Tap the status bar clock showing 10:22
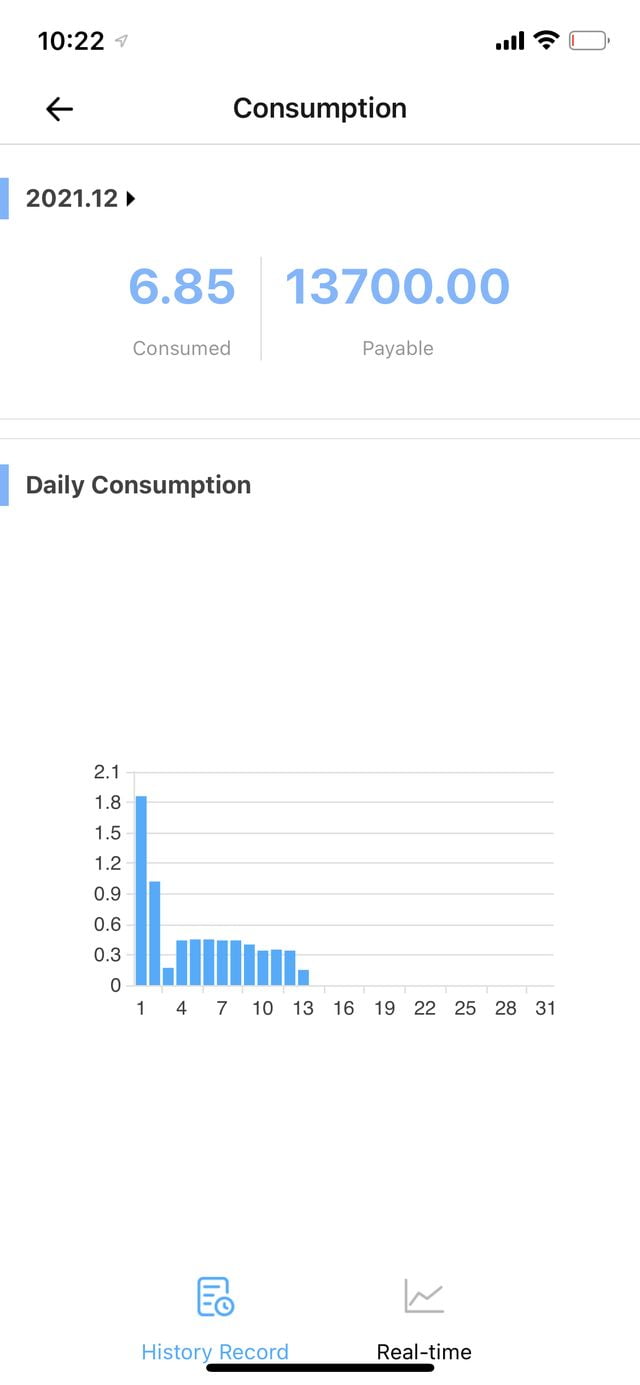The height and width of the screenshot is (1385, 640). [71, 41]
